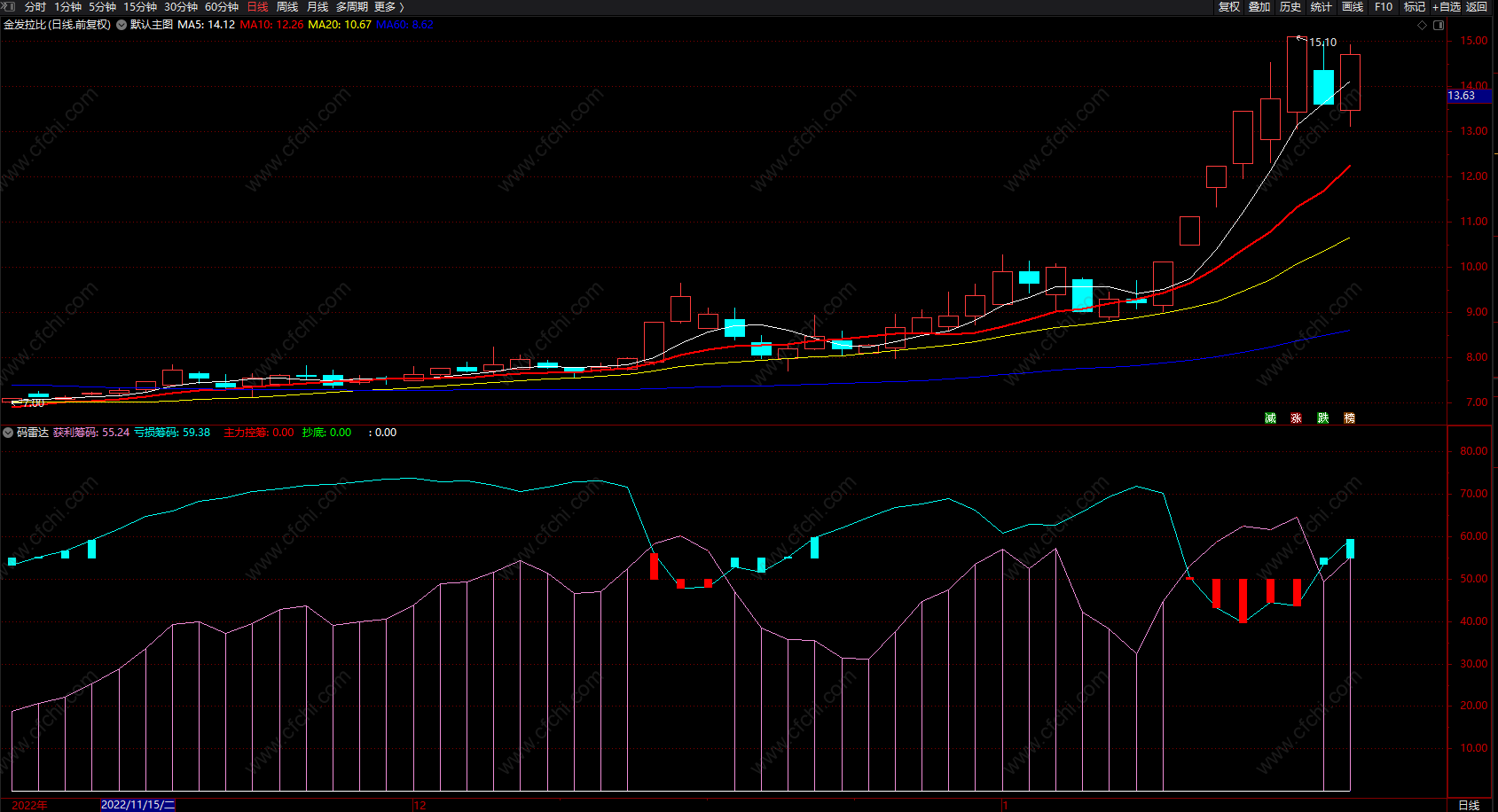Click the 2022年 label on time axis
The width and height of the screenshot is (1498, 812).
[29, 805]
